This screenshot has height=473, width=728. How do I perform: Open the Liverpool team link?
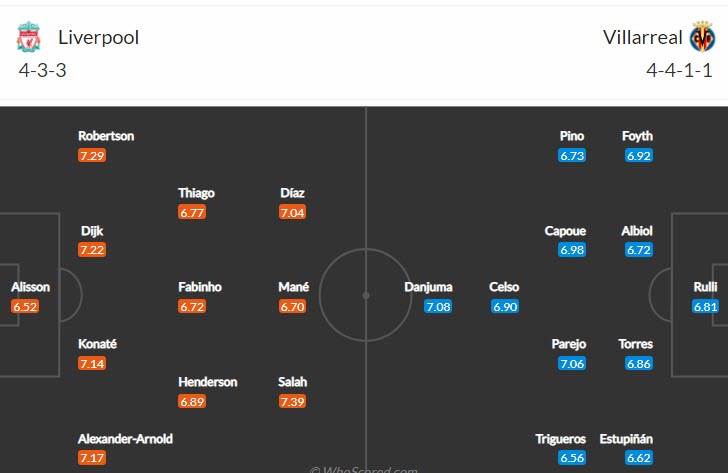point(98,38)
